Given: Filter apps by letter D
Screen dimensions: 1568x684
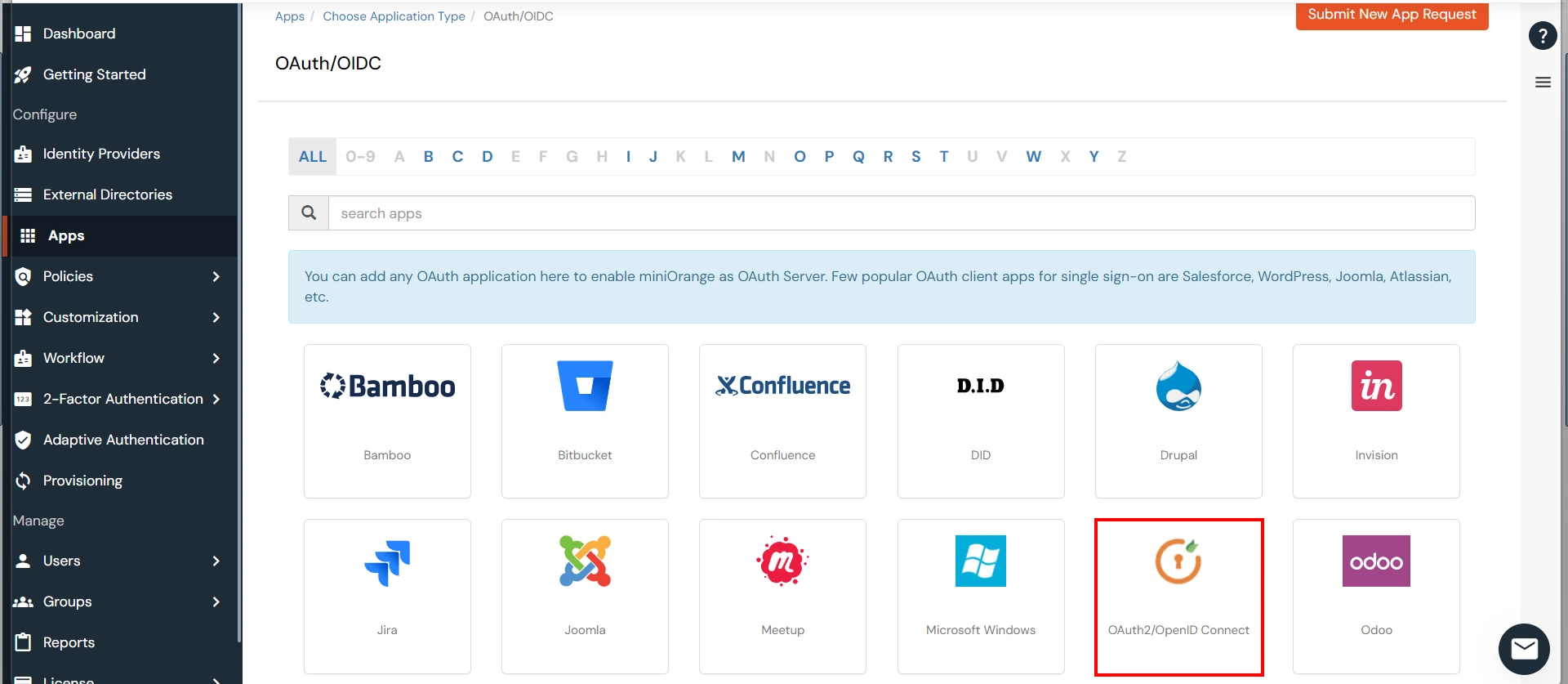Looking at the screenshot, I should [x=487, y=156].
